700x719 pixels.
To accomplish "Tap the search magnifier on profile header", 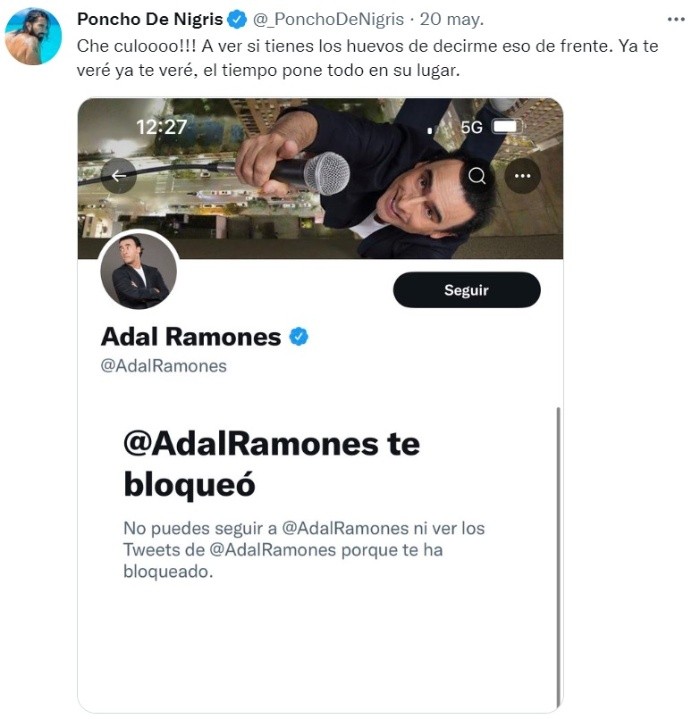I will pyautogui.click(x=477, y=176).
